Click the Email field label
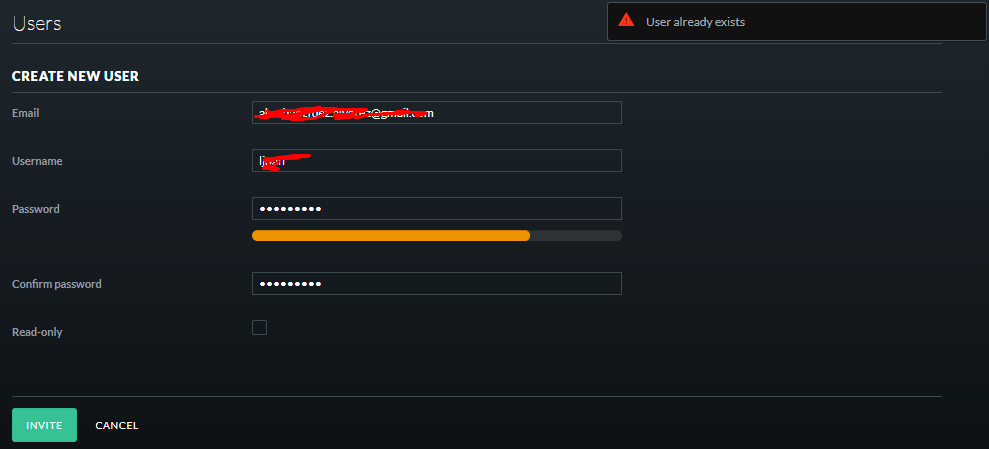 26,113
